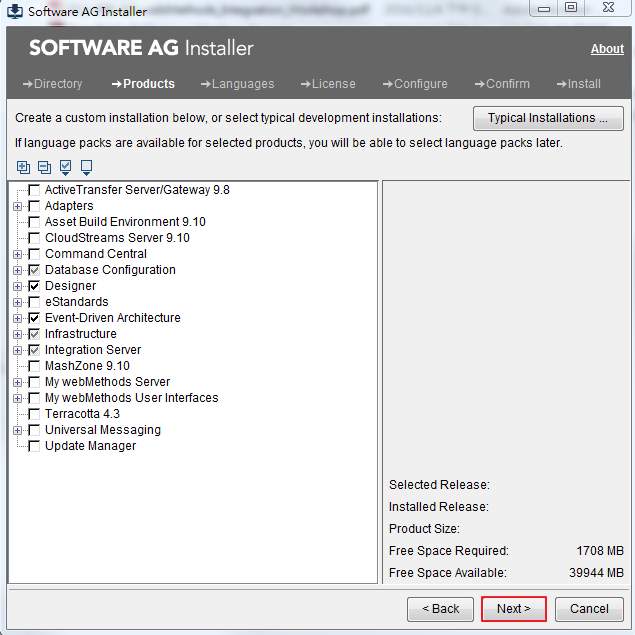Click the Collapse All tree icon
This screenshot has width=635, height=635.
(44, 167)
